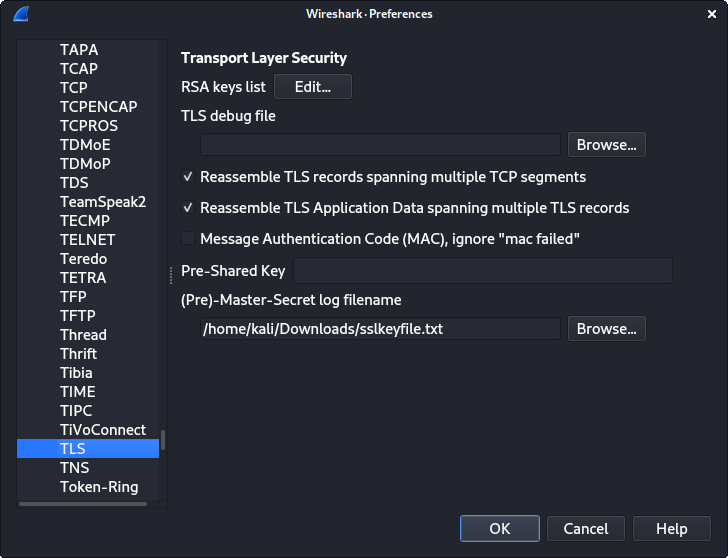
Task: Toggle Reassemble TLS records spanning TCP segments
Action: [188, 177]
